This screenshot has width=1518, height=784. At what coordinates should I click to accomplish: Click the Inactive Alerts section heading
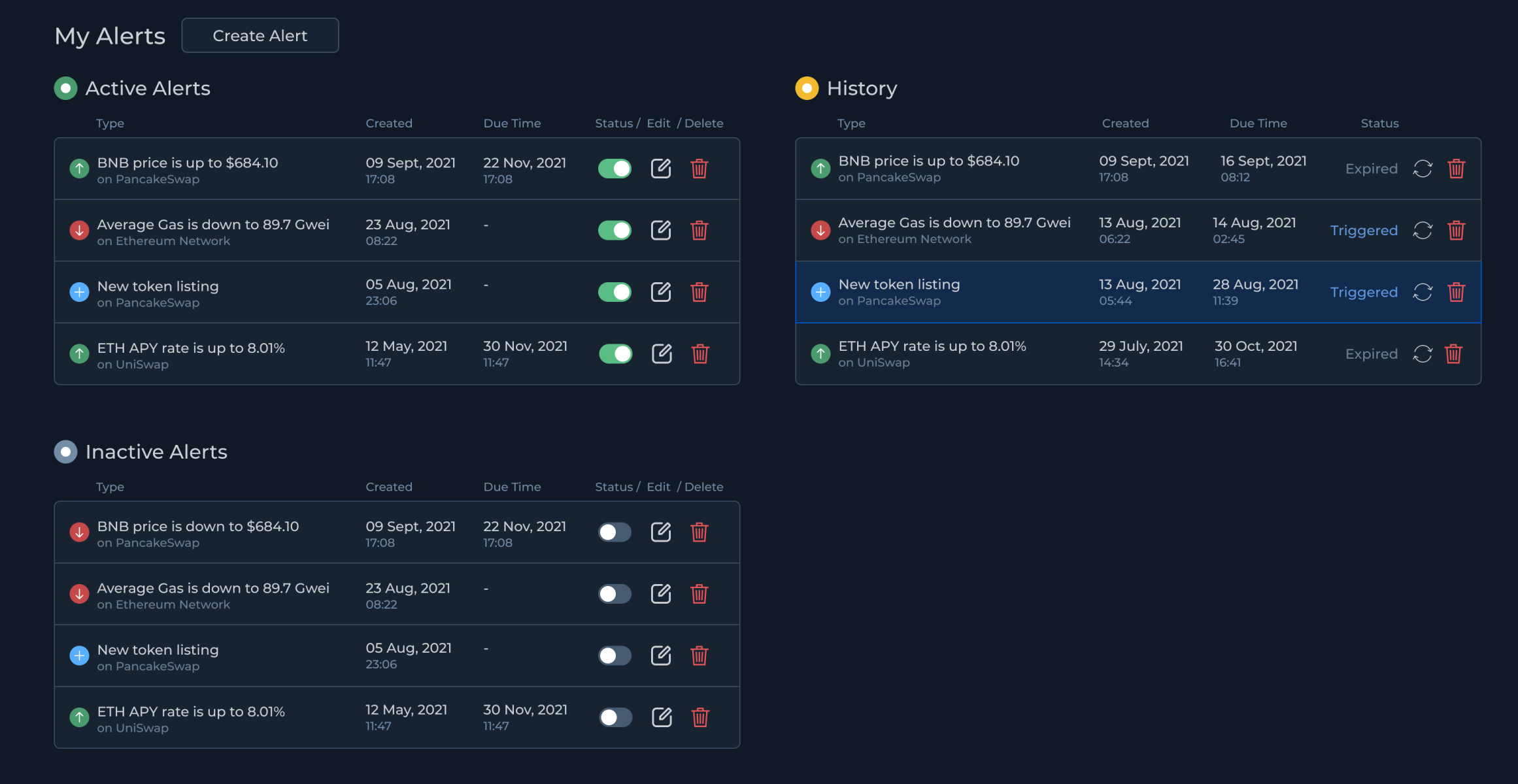pos(156,451)
